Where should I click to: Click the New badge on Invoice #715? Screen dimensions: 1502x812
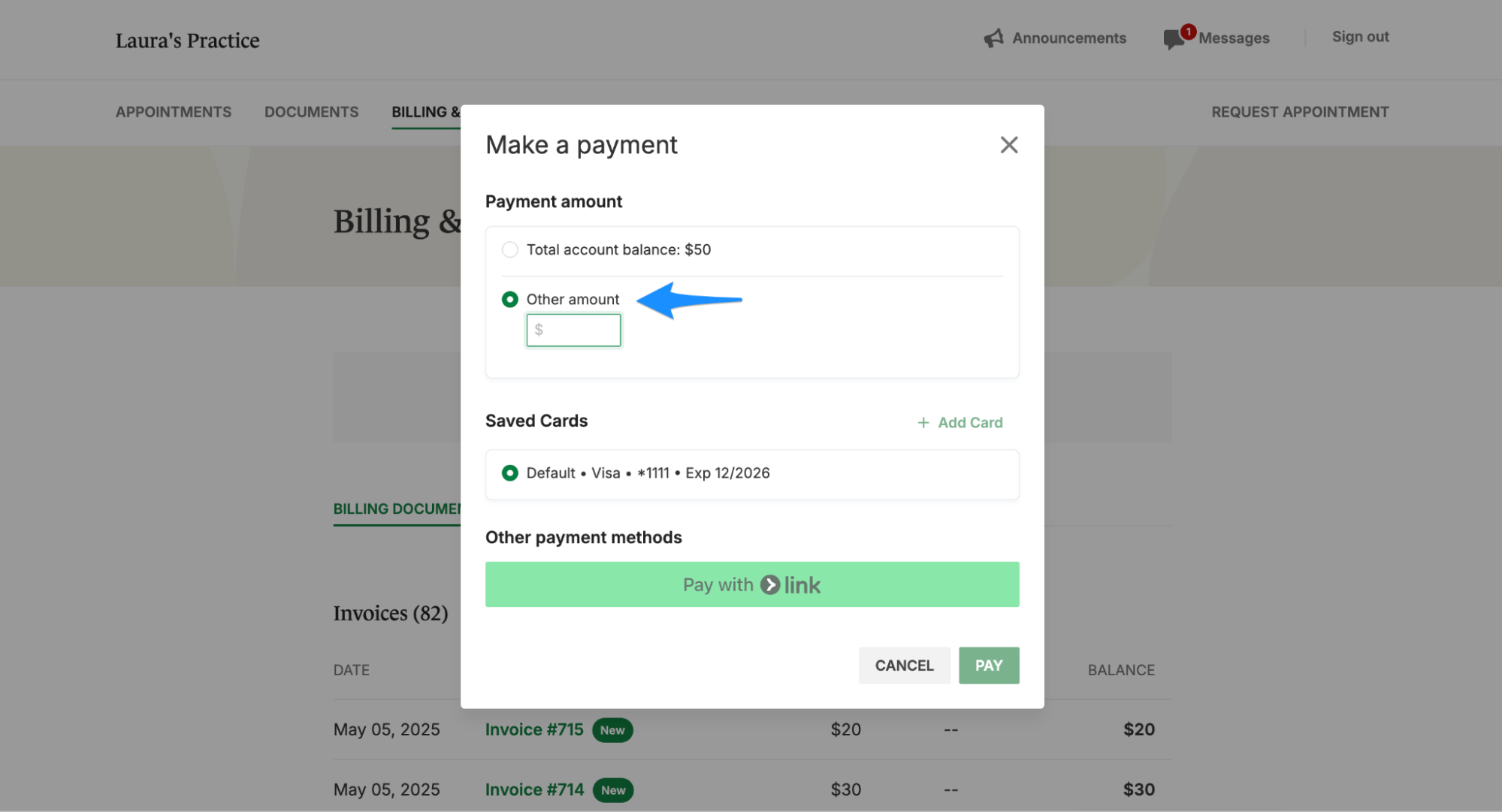pyautogui.click(x=612, y=730)
